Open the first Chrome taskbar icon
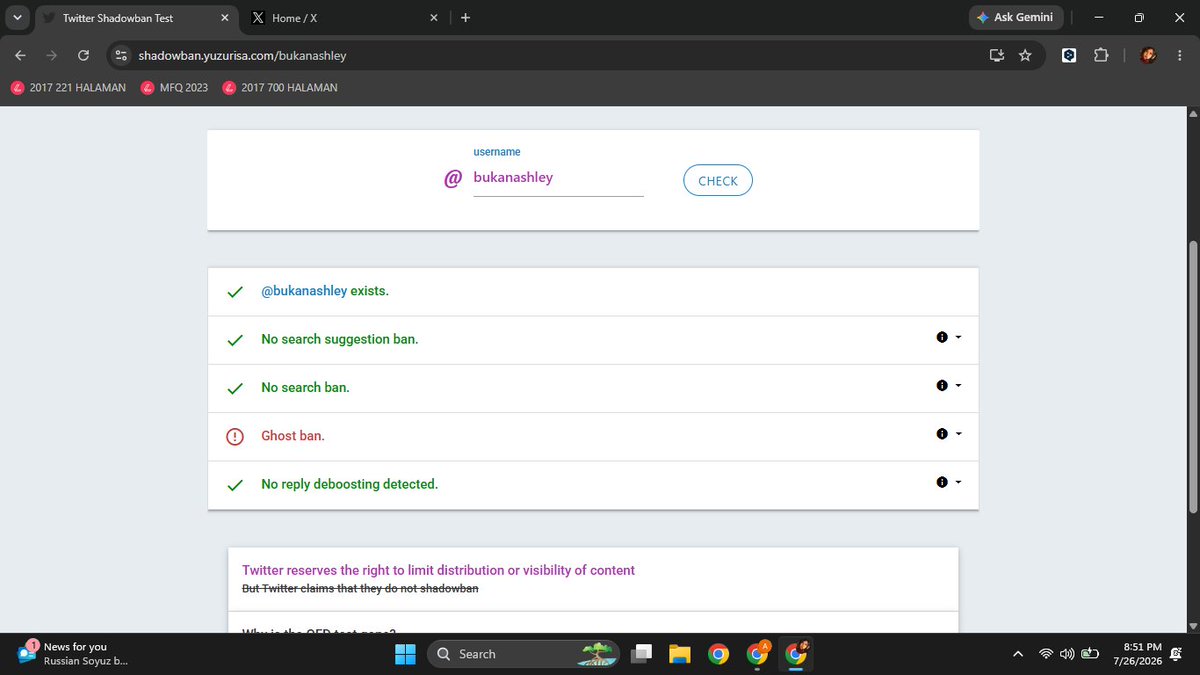The width and height of the screenshot is (1200, 675). (718, 654)
